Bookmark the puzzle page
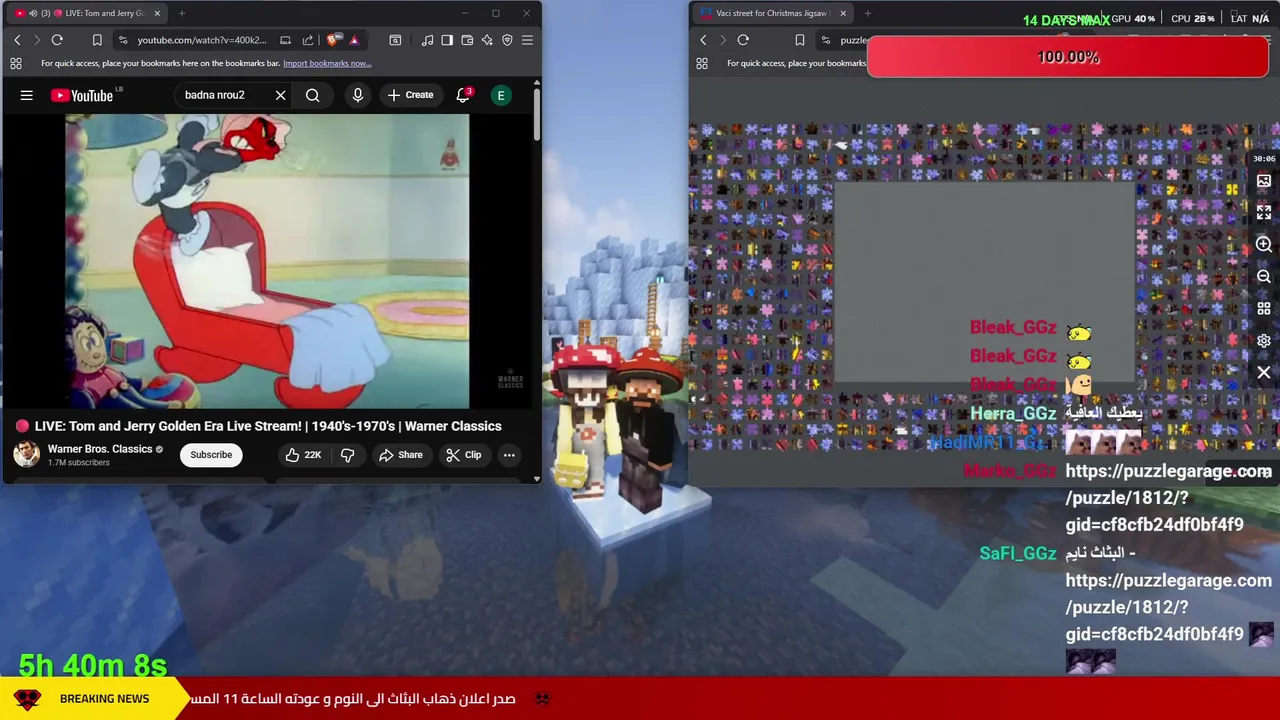1280x720 pixels. click(799, 40)
